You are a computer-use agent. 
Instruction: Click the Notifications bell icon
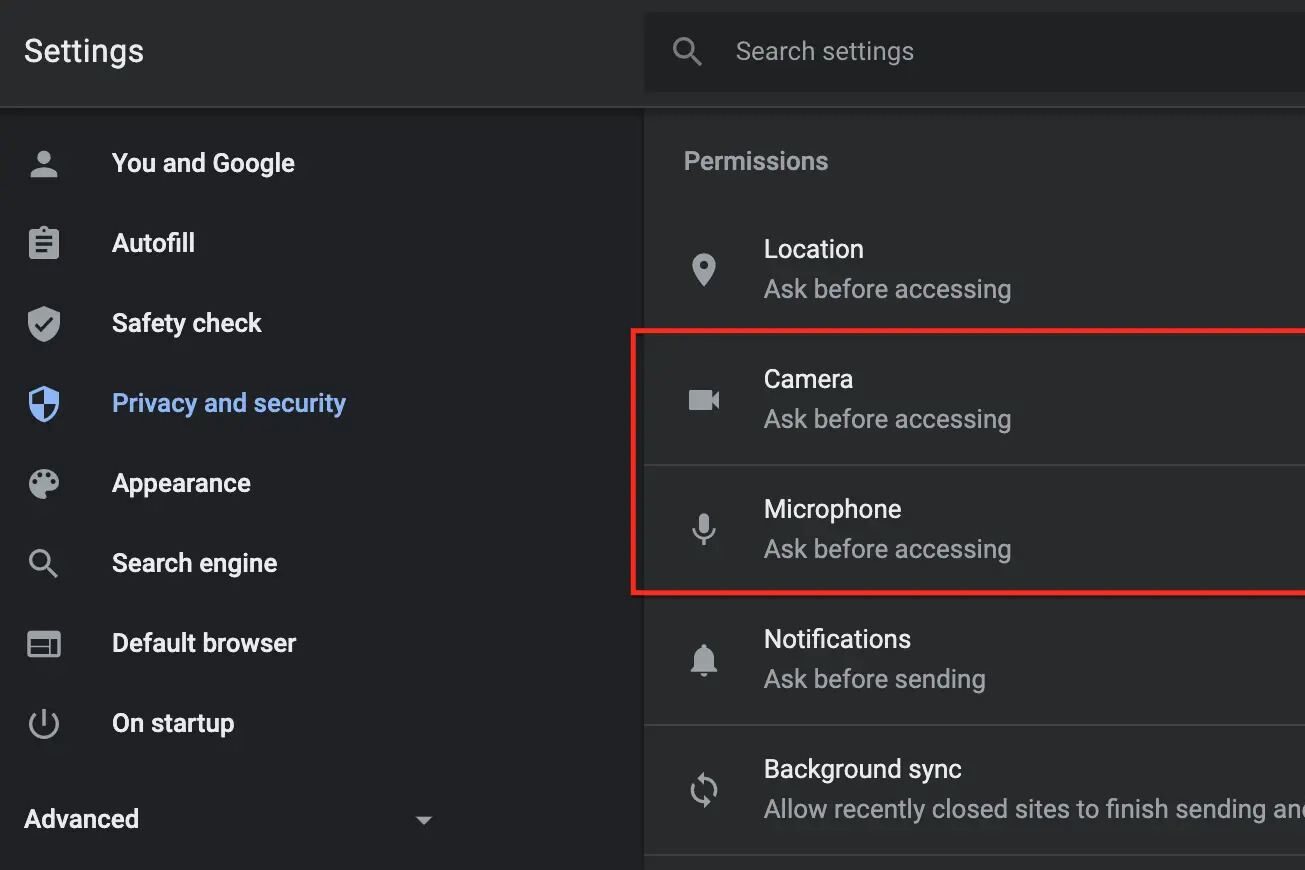(704, 658)
